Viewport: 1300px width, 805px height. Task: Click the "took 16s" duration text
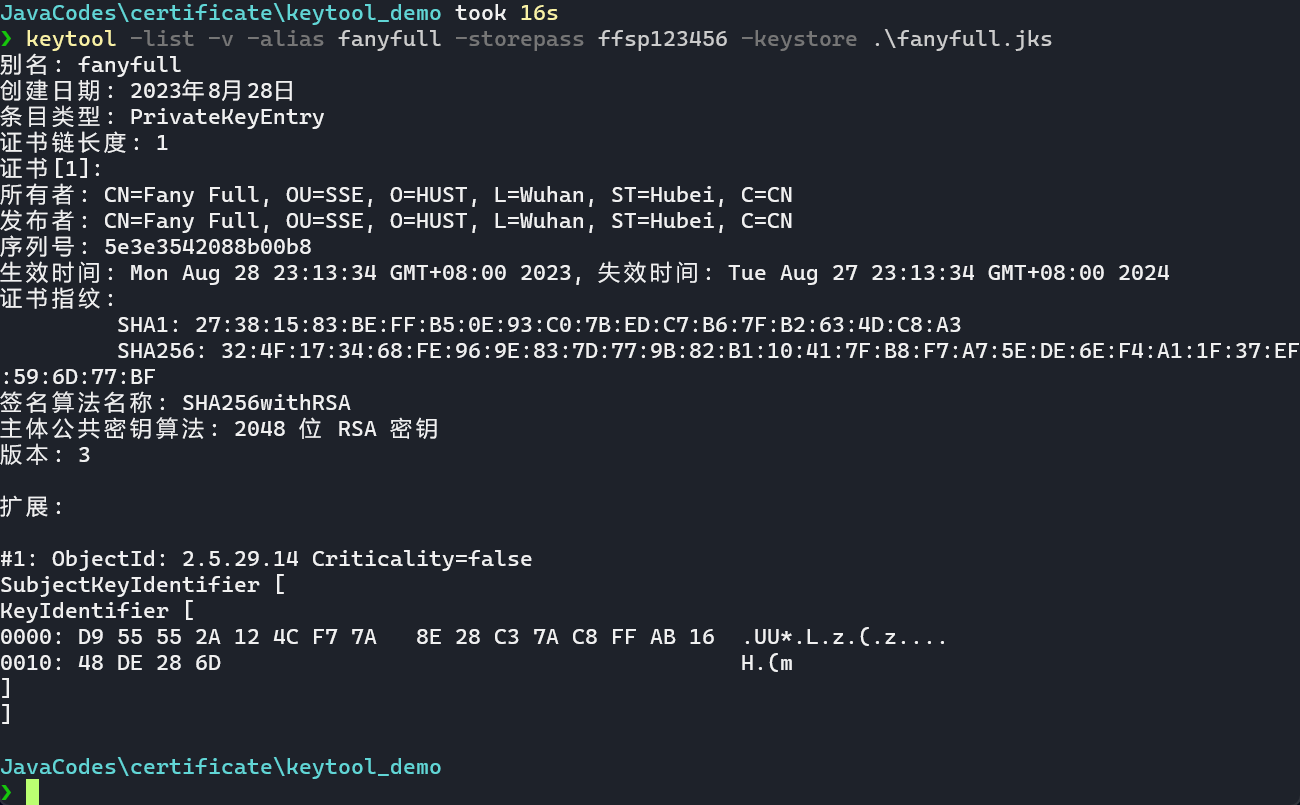coord(507,13)
